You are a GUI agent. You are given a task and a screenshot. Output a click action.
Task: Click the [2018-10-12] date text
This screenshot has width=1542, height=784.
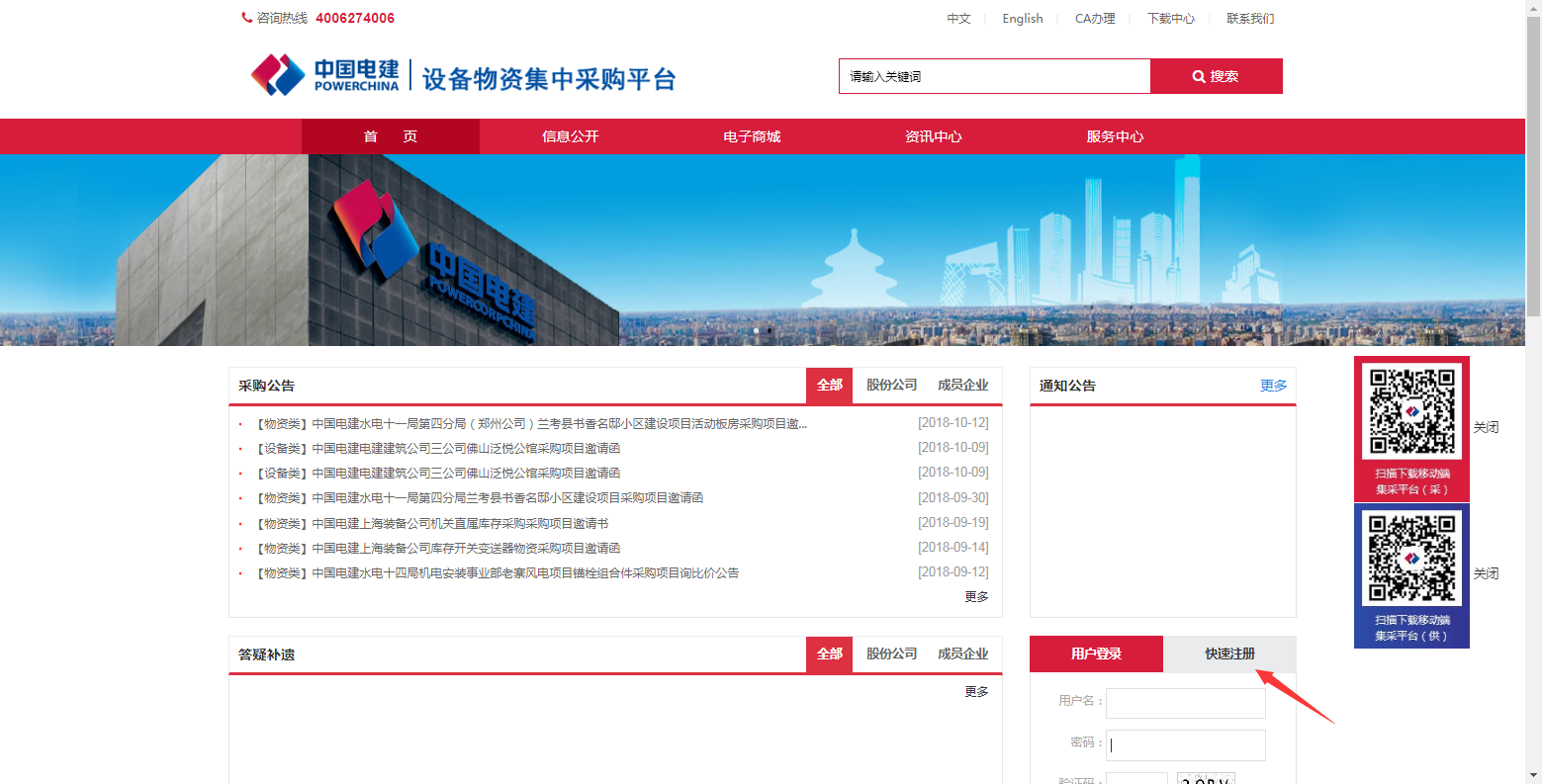[952, 423]
